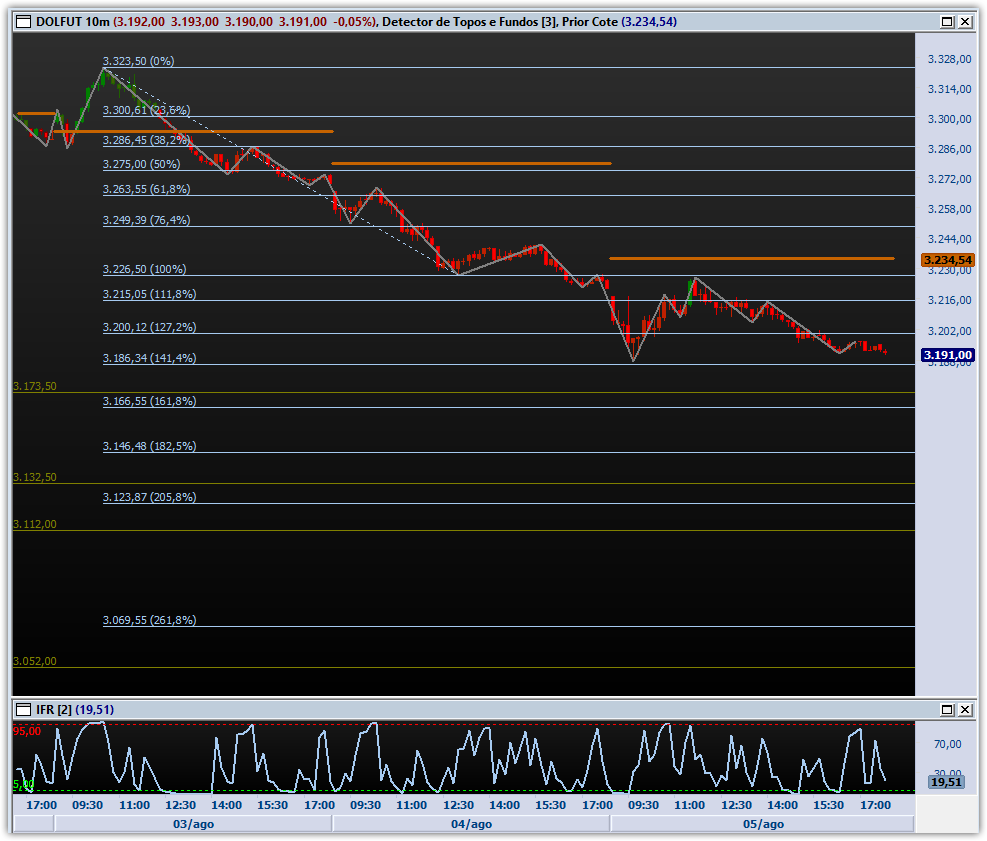This screenshot has height=841, width=987.
Task: Select the 03/ago date segment
Action: click(193, 825)
